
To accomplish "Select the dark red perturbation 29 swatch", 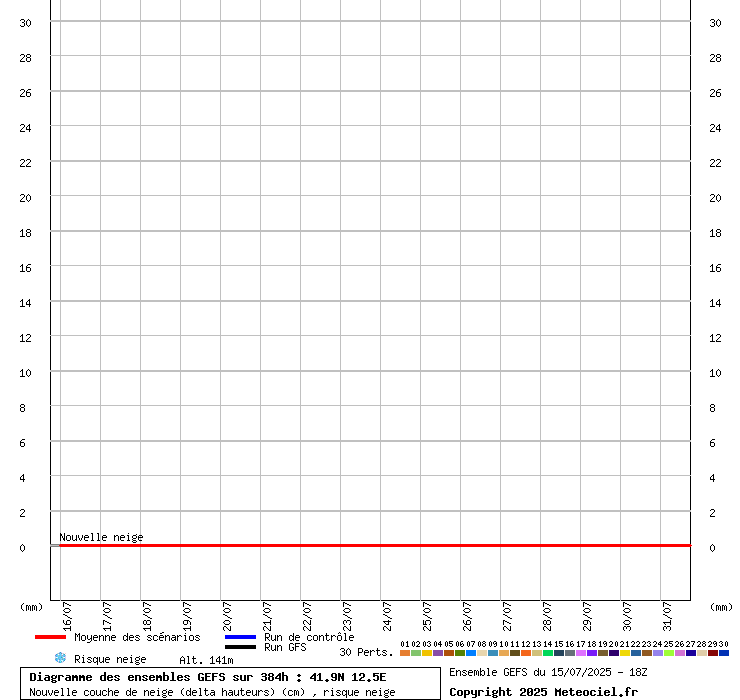I will pos(713,653).
